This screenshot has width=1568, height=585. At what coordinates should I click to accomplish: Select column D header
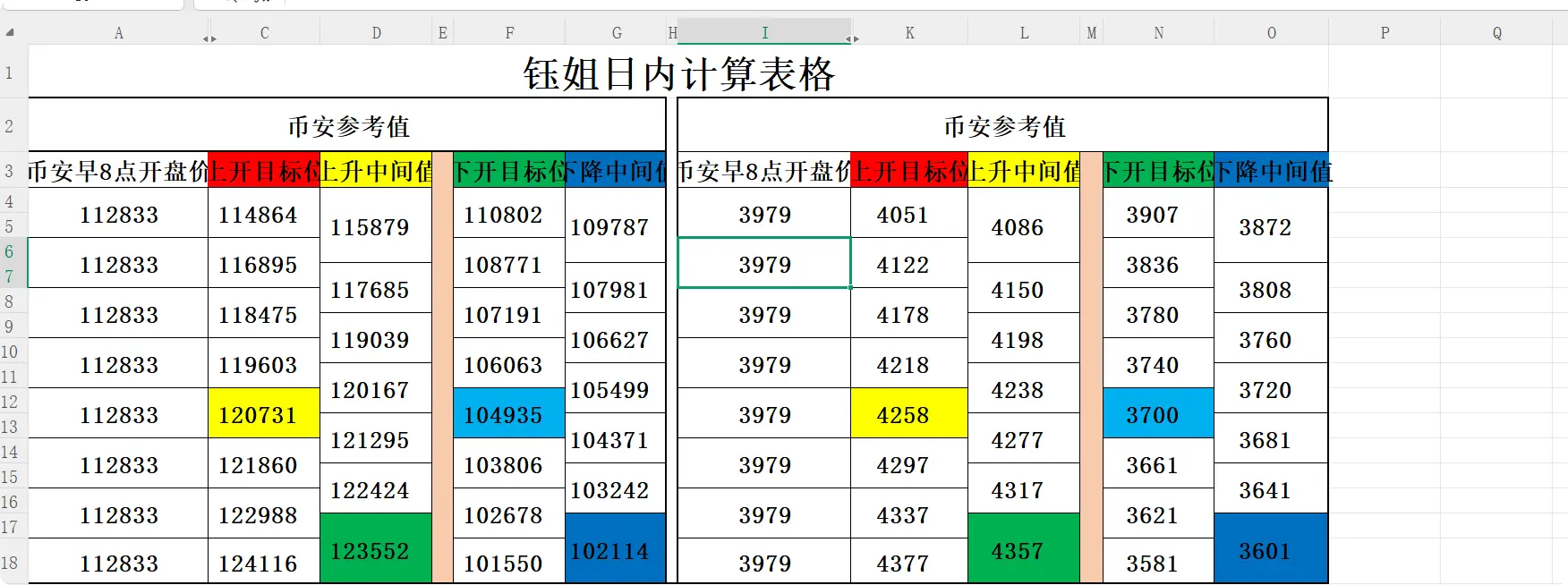click(x=376, y=33)
